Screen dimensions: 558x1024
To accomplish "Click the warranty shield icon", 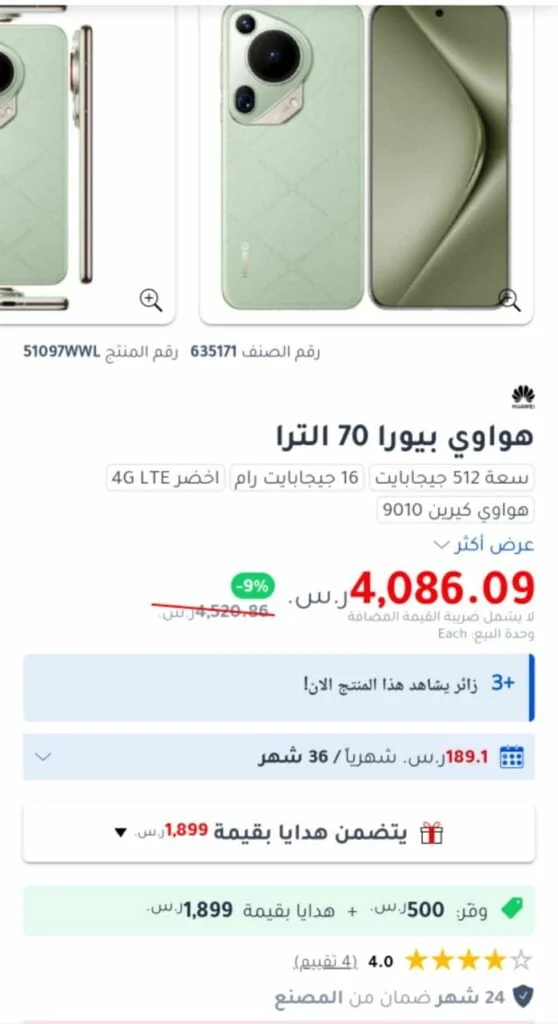I will (x=523, y=997).
